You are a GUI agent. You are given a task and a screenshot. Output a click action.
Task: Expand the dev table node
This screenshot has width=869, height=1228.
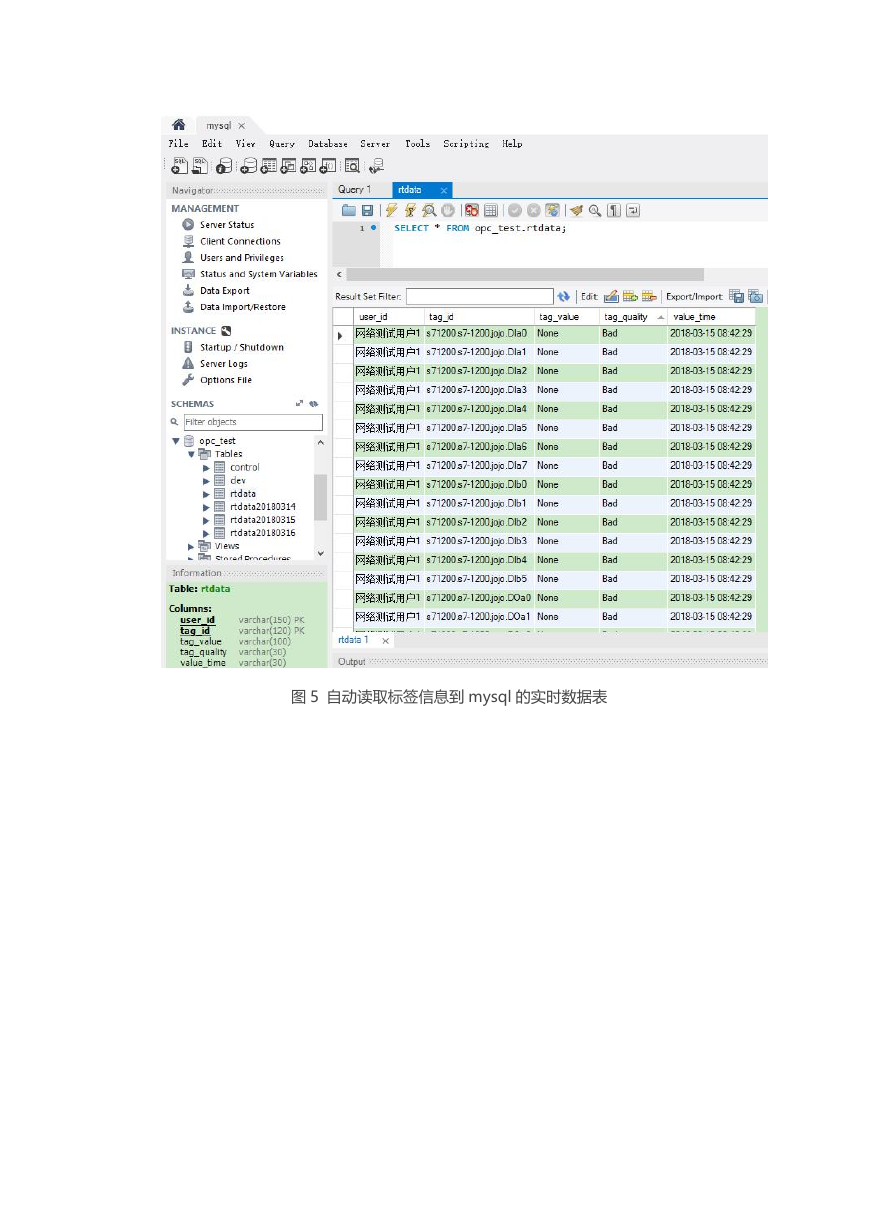coord(206,480)
